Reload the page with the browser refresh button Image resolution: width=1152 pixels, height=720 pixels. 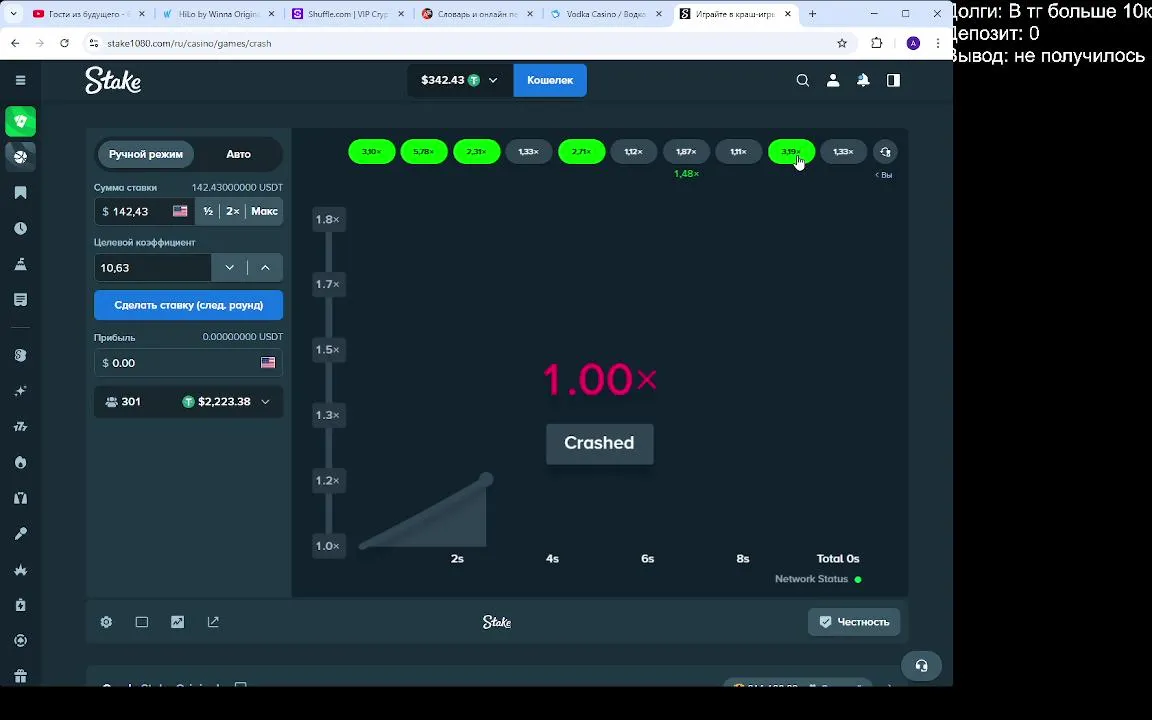pos(65,43)
